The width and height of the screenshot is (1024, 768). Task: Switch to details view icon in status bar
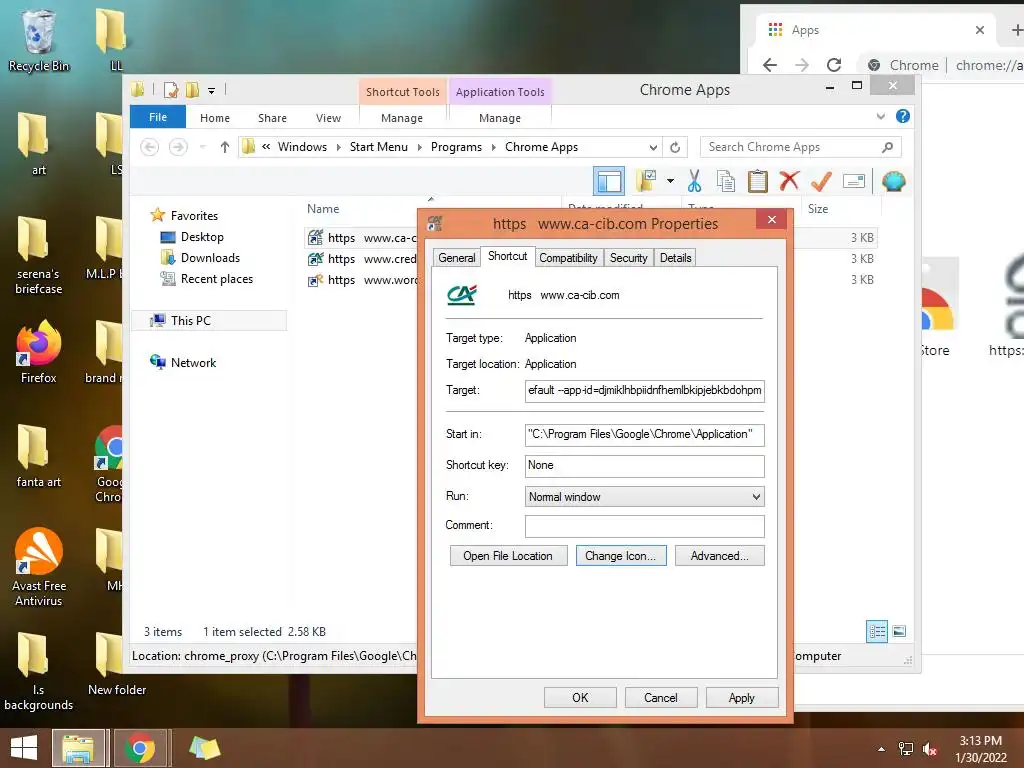click(x=877, y=632)
